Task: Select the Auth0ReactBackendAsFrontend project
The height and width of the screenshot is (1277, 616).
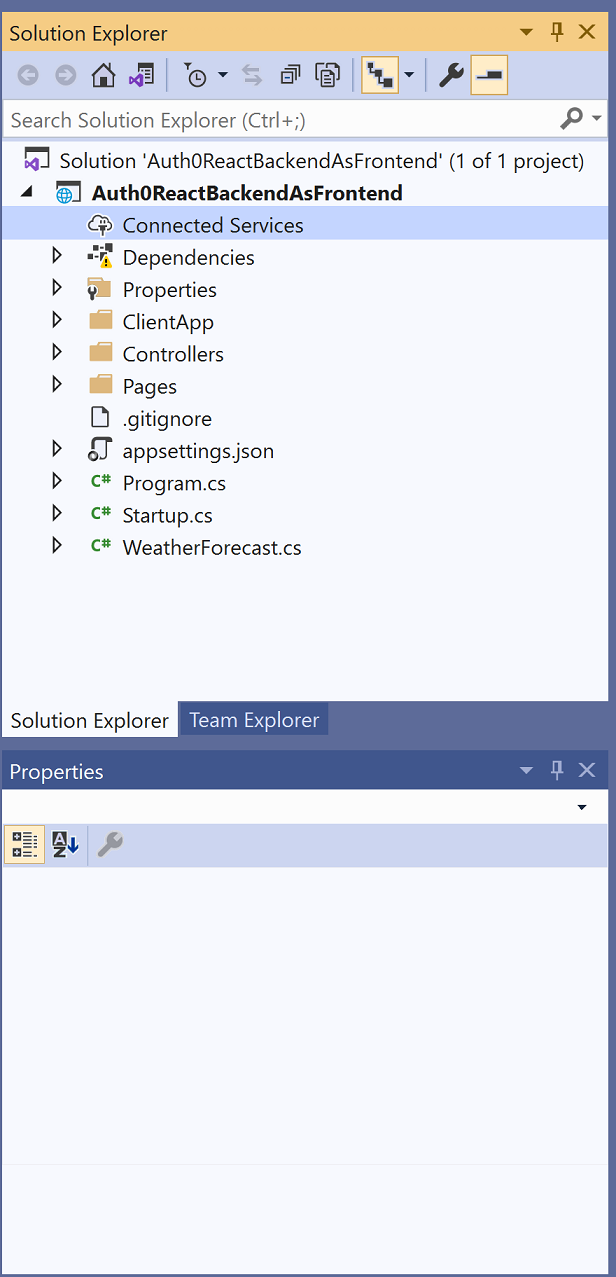Action: [x=247, y=193]
